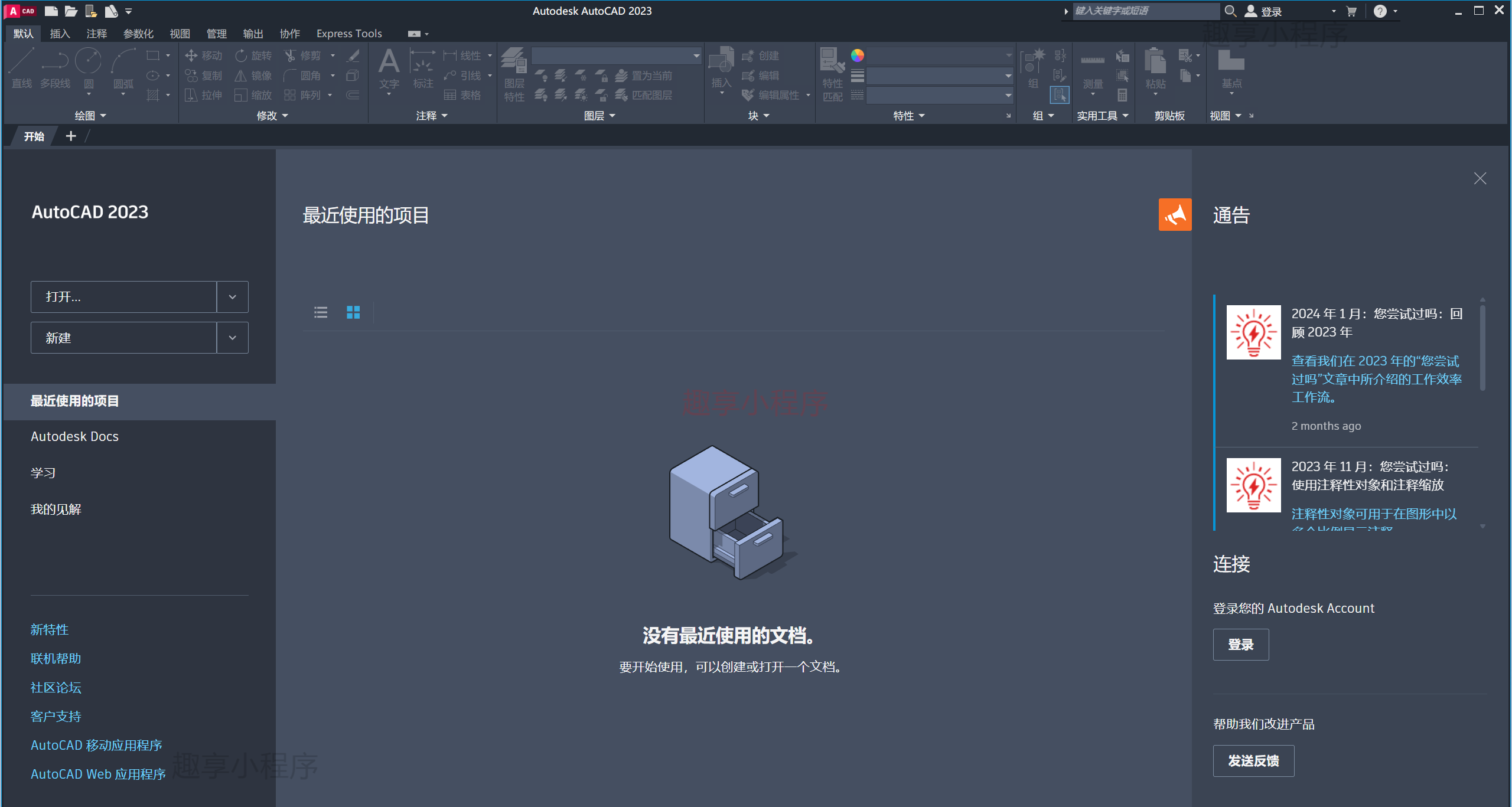The width and height of the screenshot is (1512, 807).
Task: Open the AutoCAD Web 应用程序 link
Action: point(98,774)
